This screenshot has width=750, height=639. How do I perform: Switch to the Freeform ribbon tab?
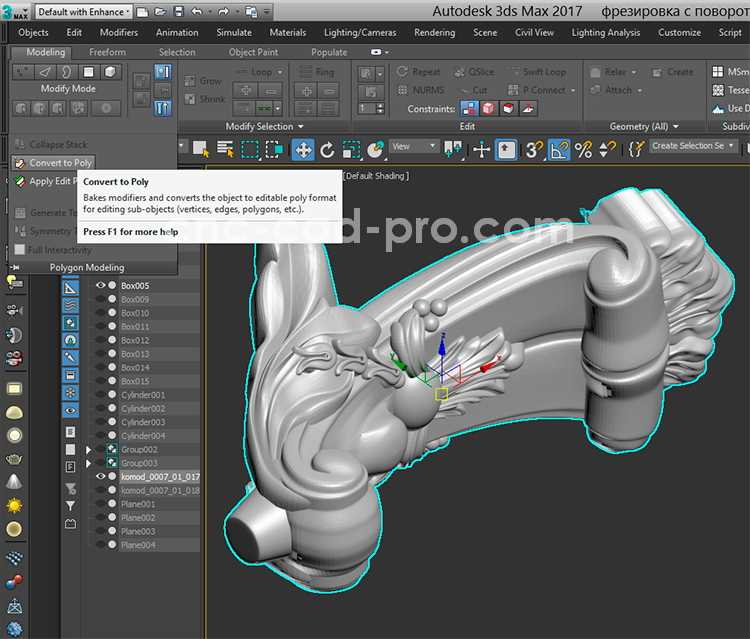point(108,52)
